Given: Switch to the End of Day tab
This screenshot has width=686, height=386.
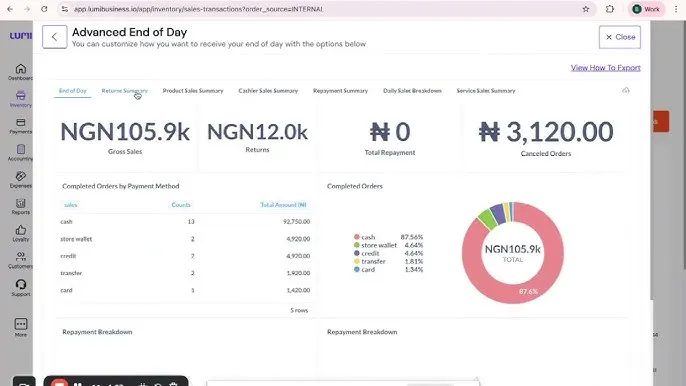Looking at the screenshot, I should [73, 91].
